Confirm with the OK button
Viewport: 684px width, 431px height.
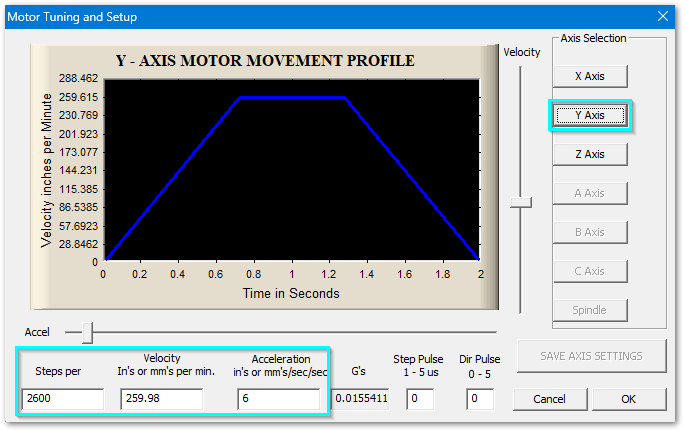[628, 399]
